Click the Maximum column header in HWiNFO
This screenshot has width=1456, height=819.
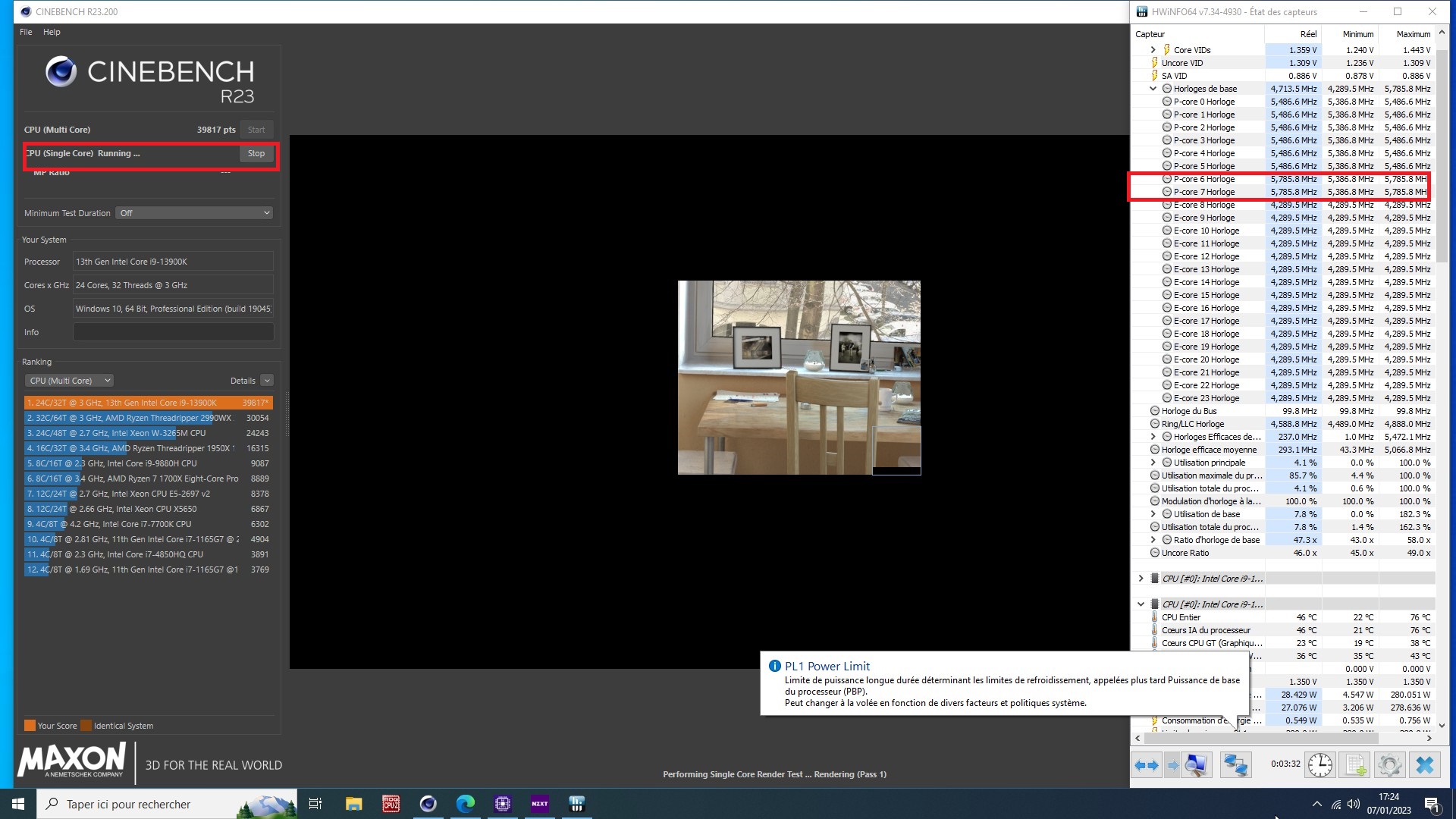(1407, 34)
